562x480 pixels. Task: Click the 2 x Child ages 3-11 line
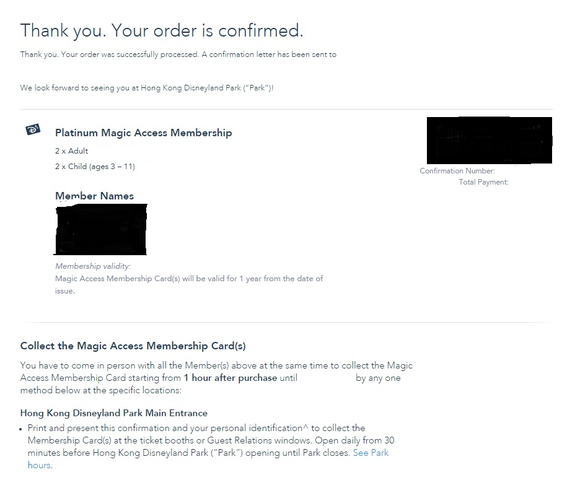(x=95, y=166)
